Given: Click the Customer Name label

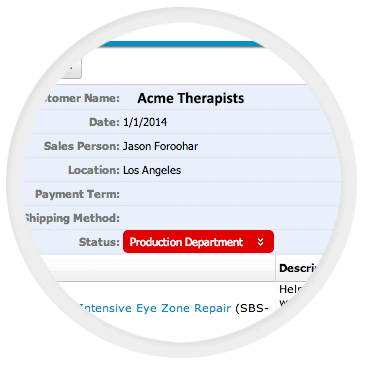Looking at the screenshot, I should tap(81, 98).
